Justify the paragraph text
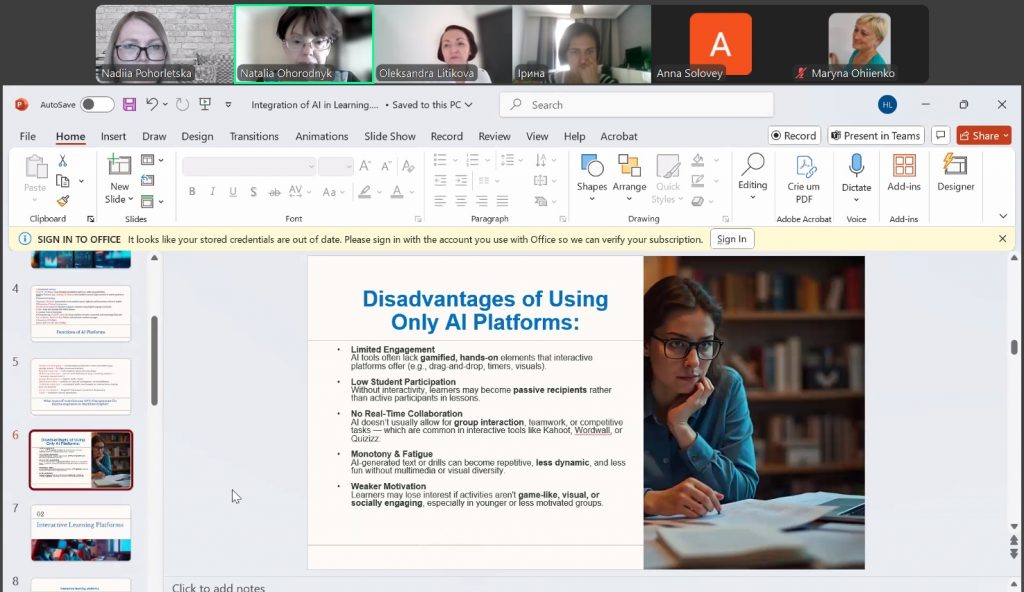Image resolution: width=1024 pixels, height=592 pixels. (502, 201)
